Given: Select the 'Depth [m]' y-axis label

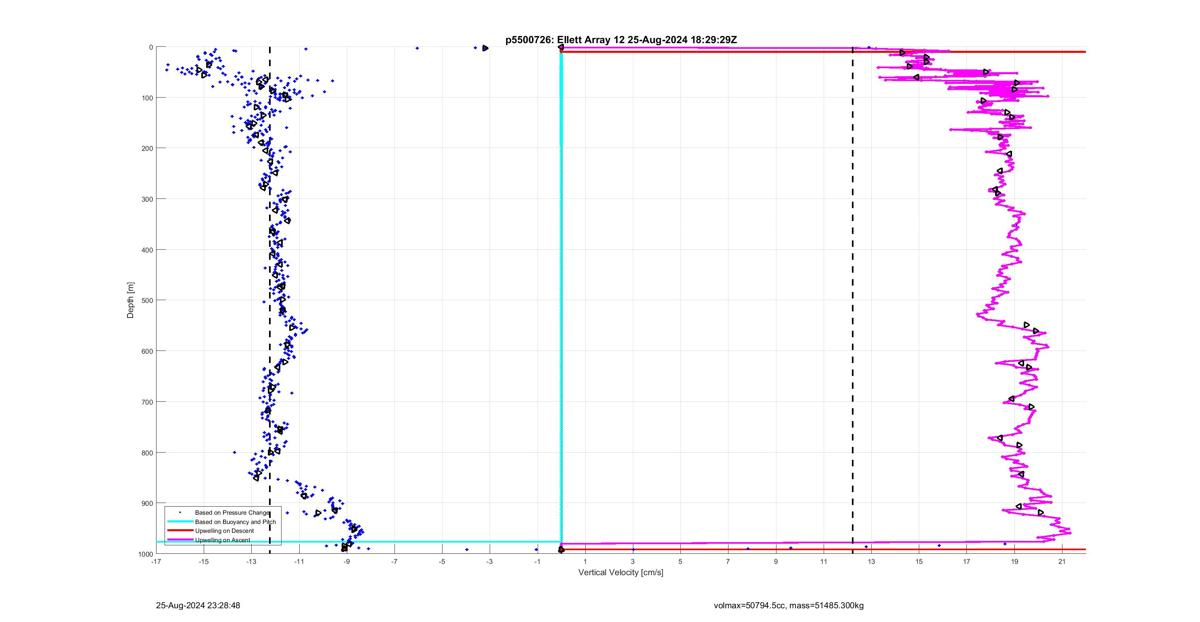Looking at the screenshot, I should 131,300.
